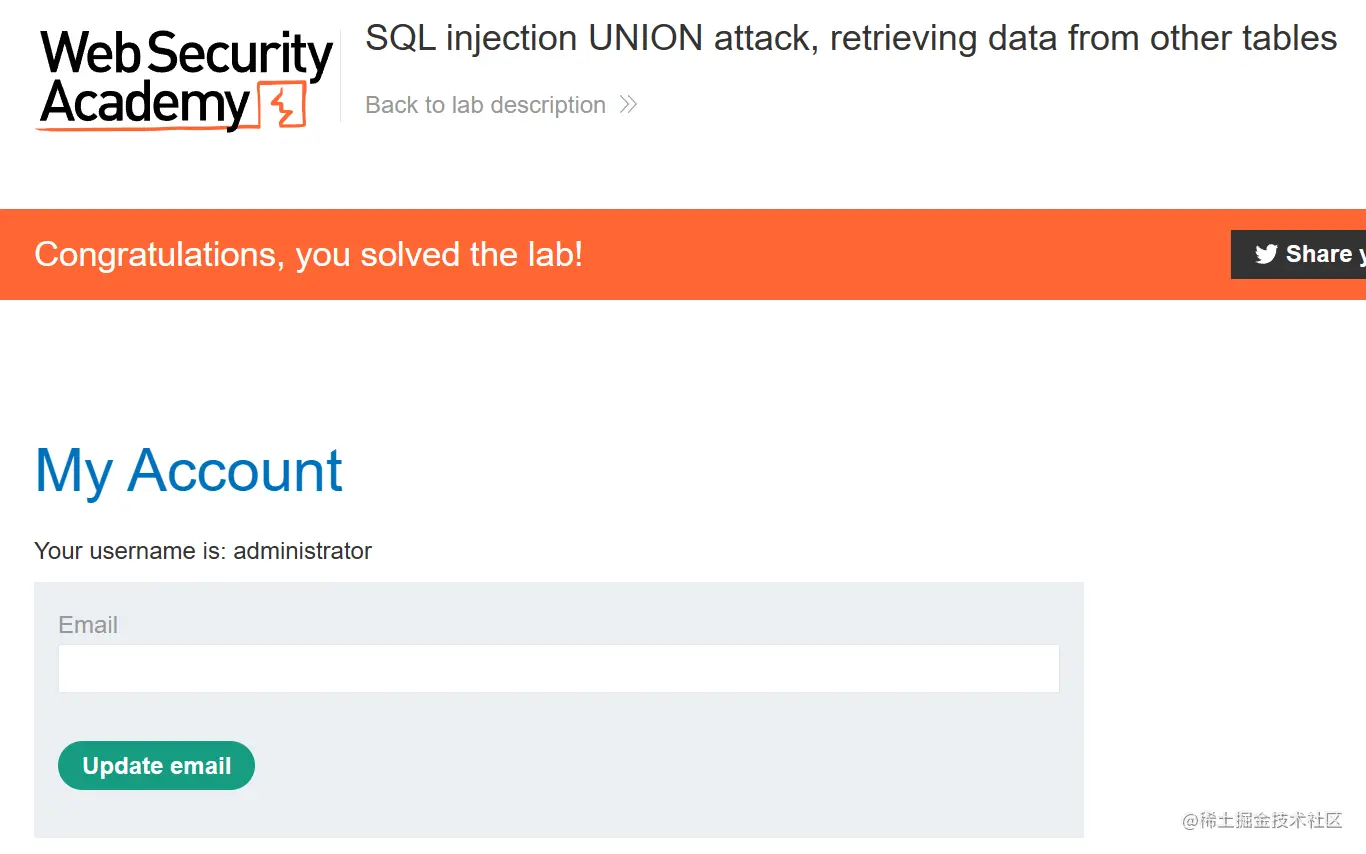Image resolution: width=1366 pixels, height=854 pixels.
Task: Click the My Account heading
Action: (x=189, y=471)
